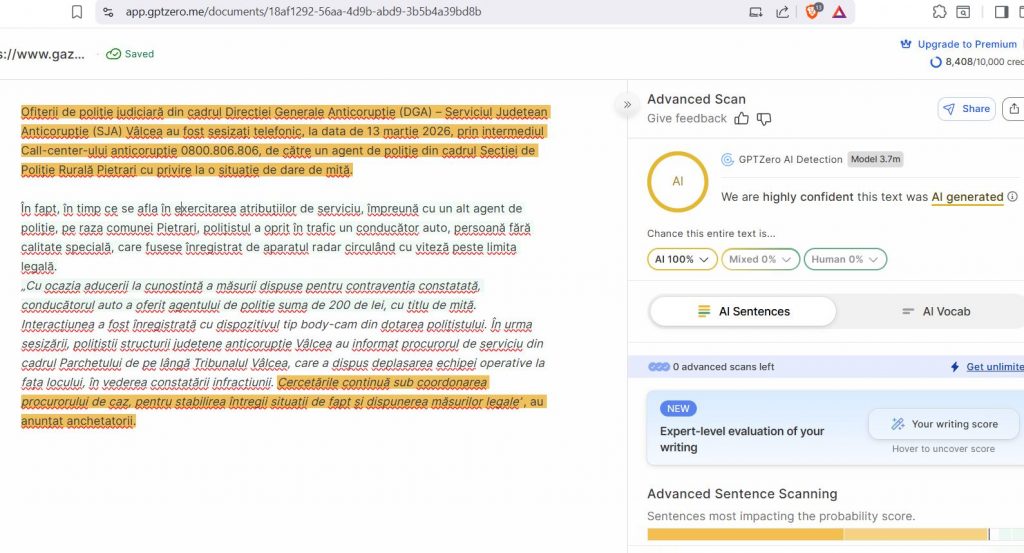Click the Brave Rewards triangle icon
1024x553 pixels.
click(839, 12)
